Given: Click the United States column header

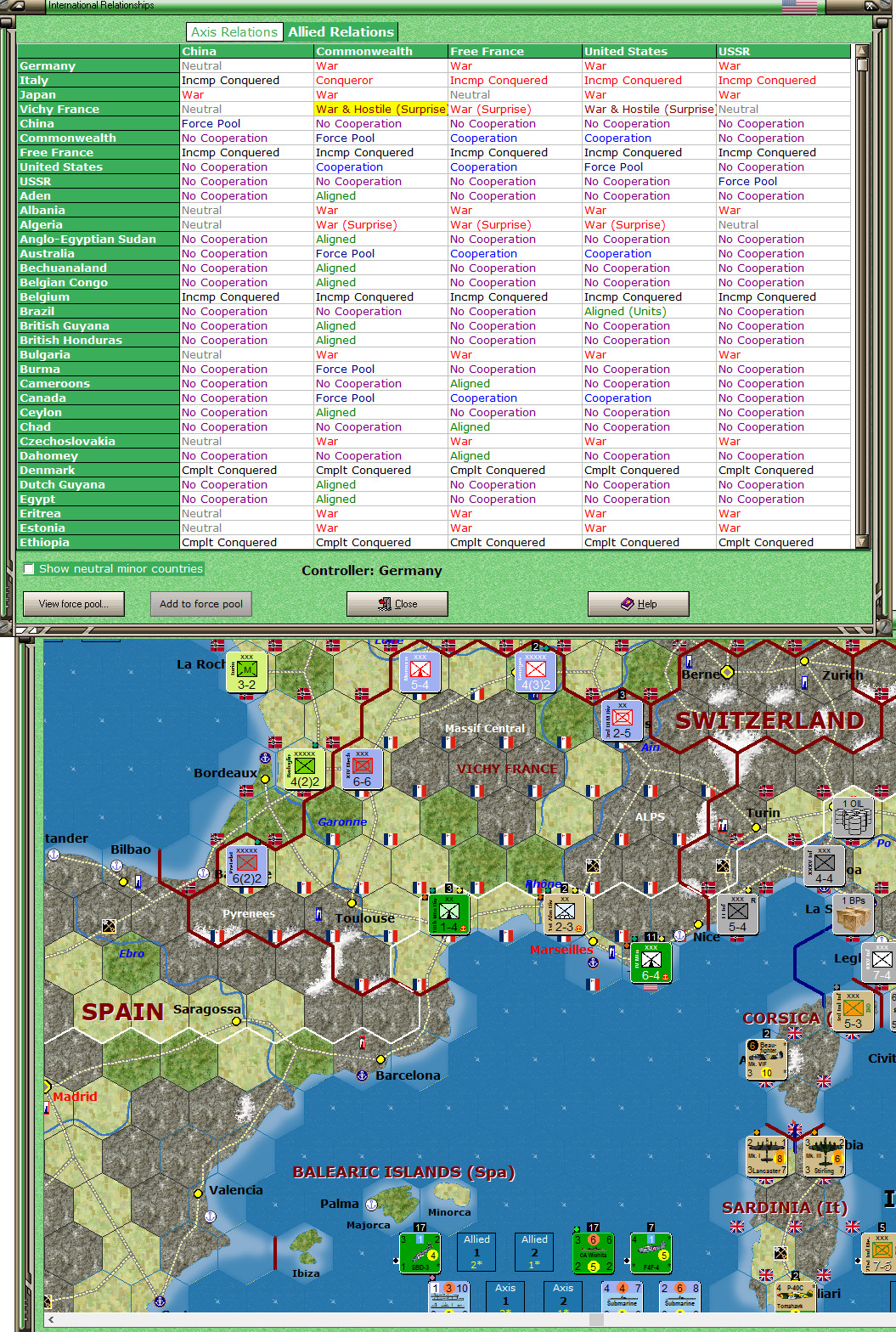Looking at the screenshot, I should click(x=649, y=52).
